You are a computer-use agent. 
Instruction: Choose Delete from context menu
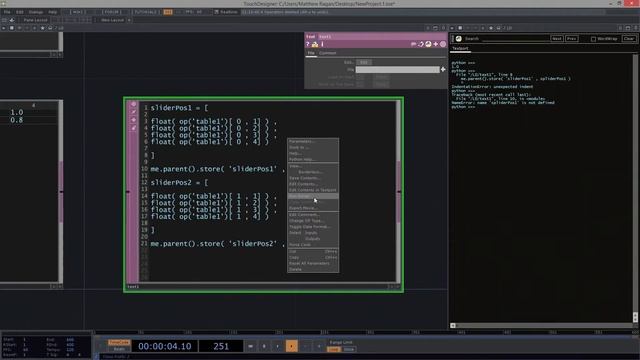pos(313,269)
